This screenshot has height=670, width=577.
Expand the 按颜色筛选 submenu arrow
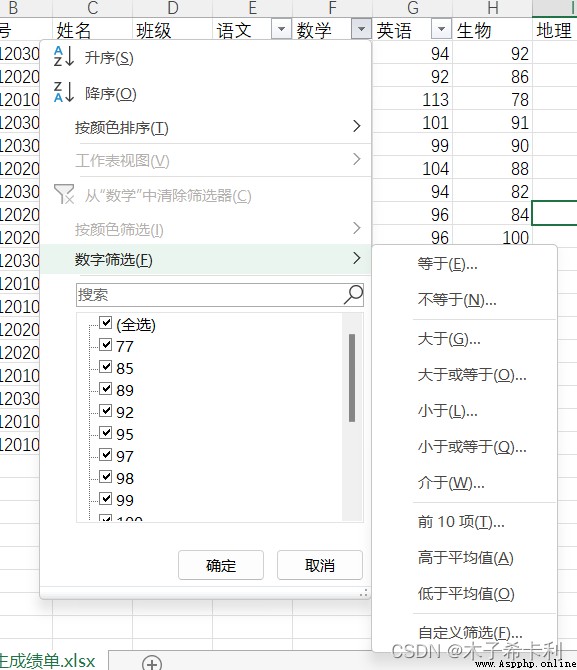point(356,228)
